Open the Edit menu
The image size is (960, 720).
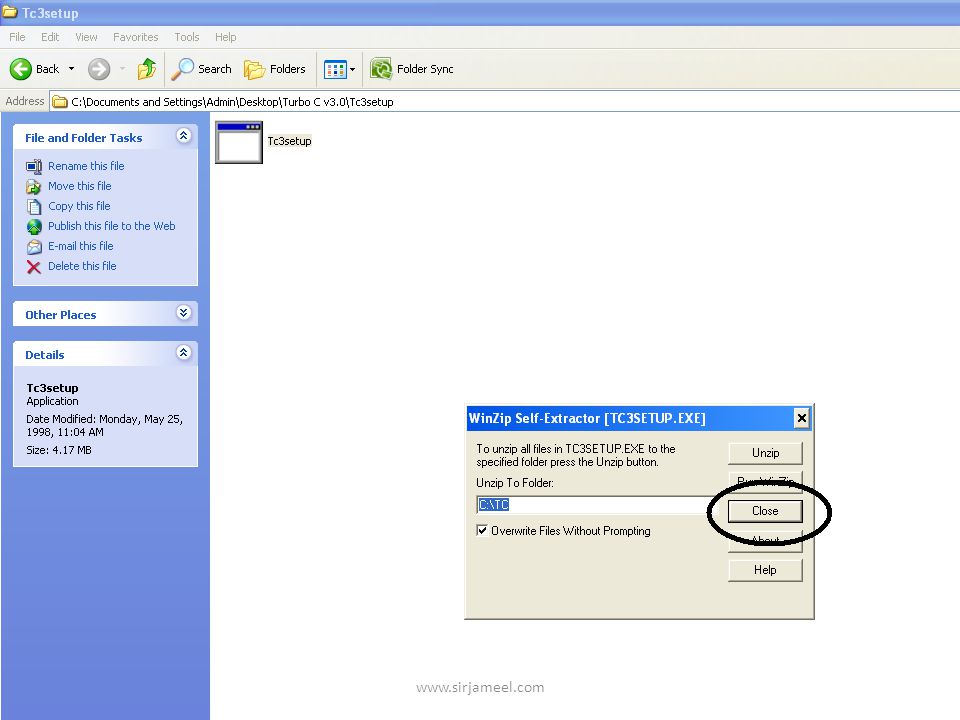tap(50, 37)
